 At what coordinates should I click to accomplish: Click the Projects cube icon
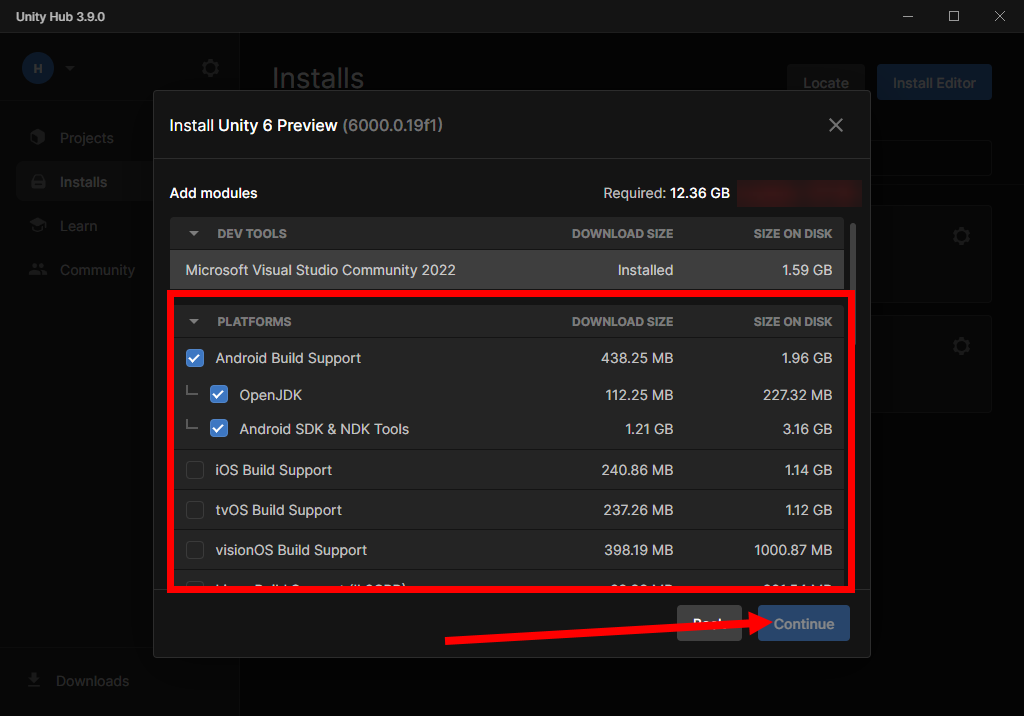coord(38,137)
